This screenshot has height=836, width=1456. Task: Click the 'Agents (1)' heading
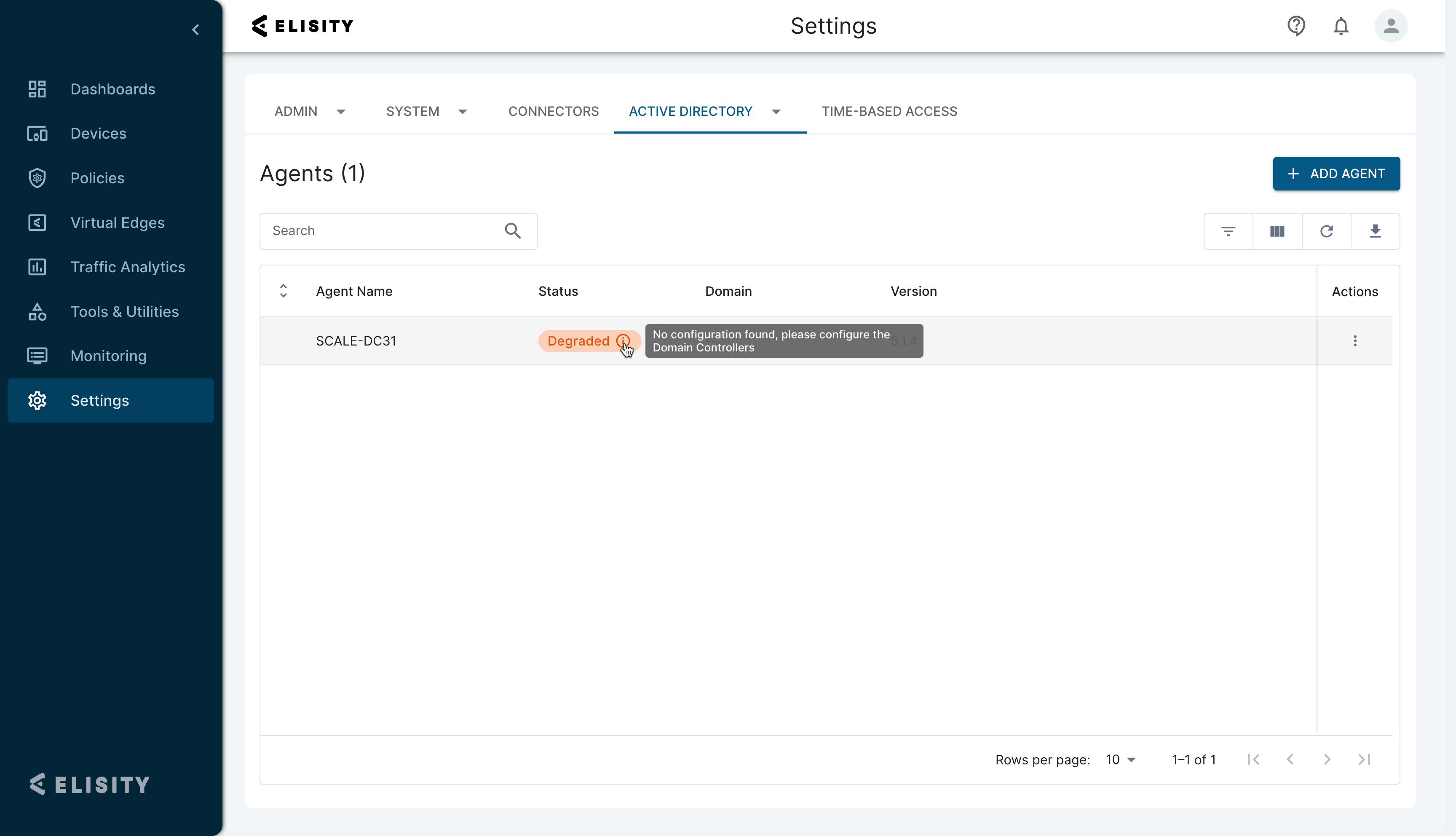(x=312, y=174)
